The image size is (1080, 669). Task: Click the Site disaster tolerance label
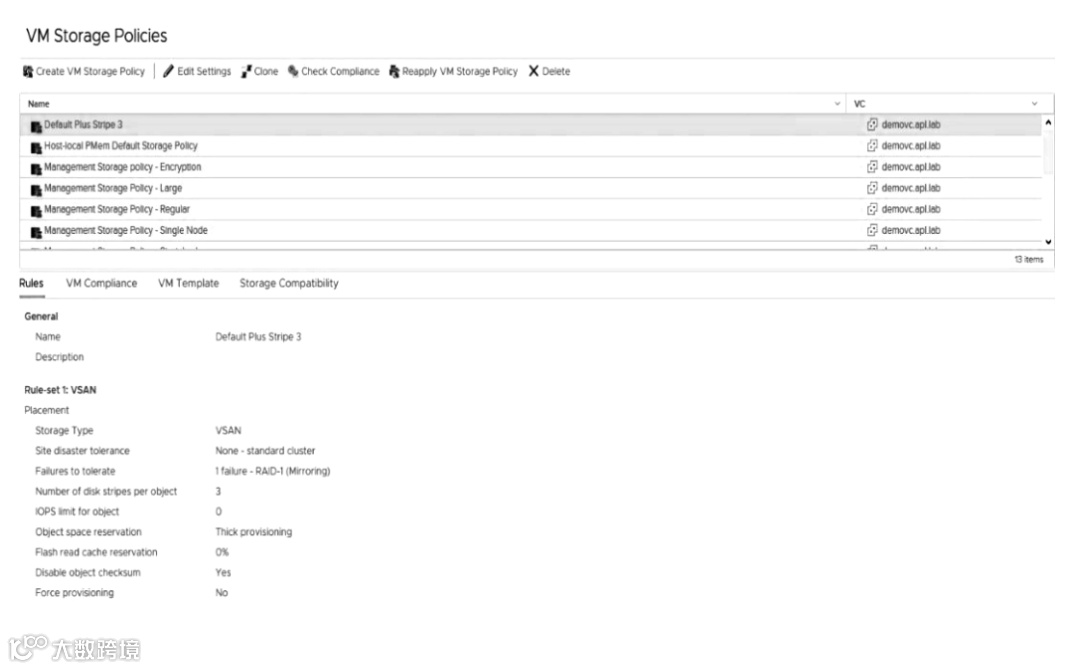pyautogui.click(x=82, y=451)
